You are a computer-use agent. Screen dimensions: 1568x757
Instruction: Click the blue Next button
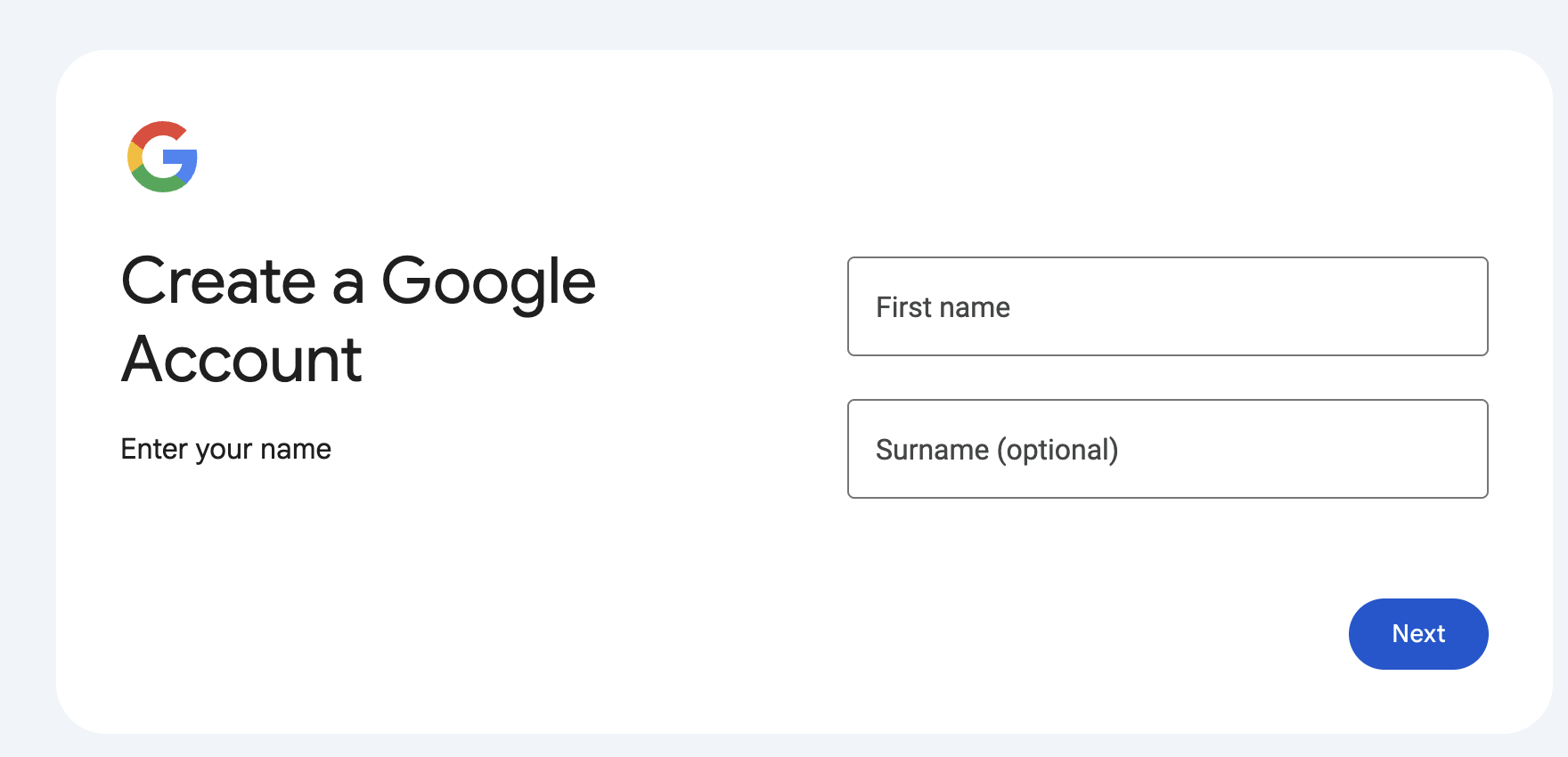coord(1418,634)
